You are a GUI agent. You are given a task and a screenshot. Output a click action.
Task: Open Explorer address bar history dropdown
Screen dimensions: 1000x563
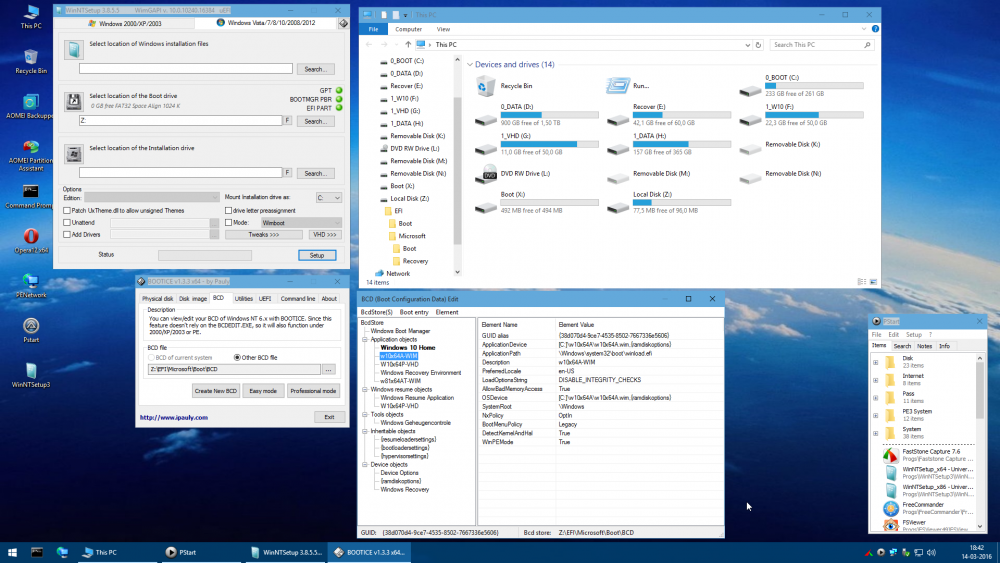[747, 45]
